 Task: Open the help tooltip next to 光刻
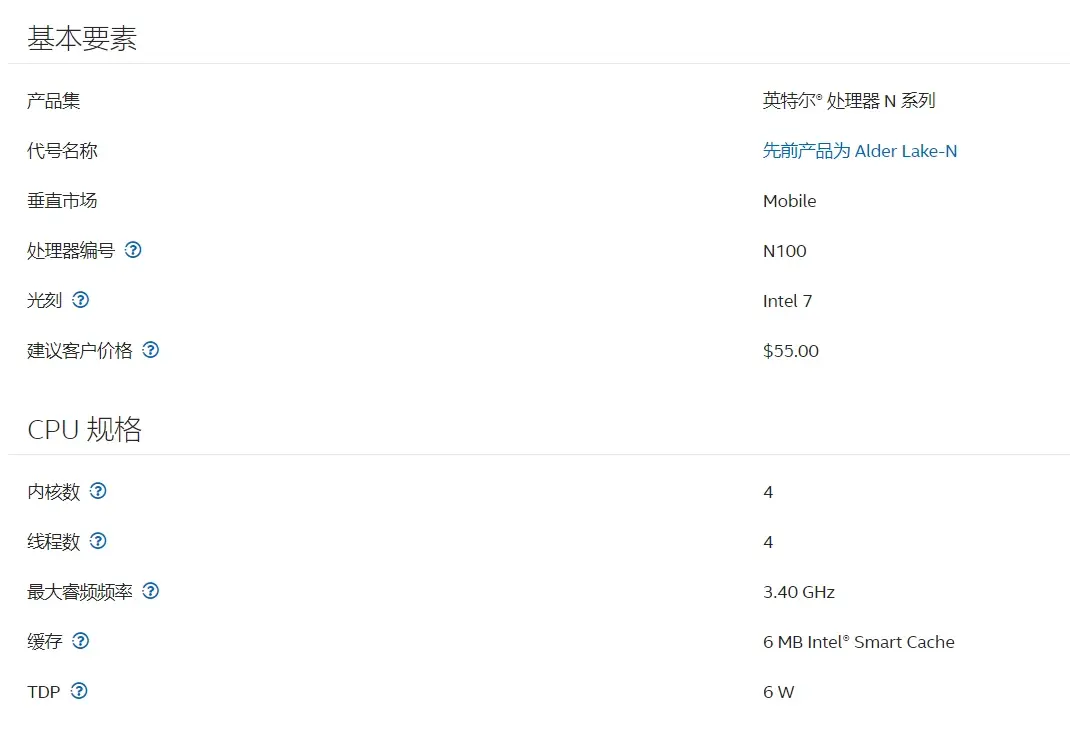coord(81,300)
